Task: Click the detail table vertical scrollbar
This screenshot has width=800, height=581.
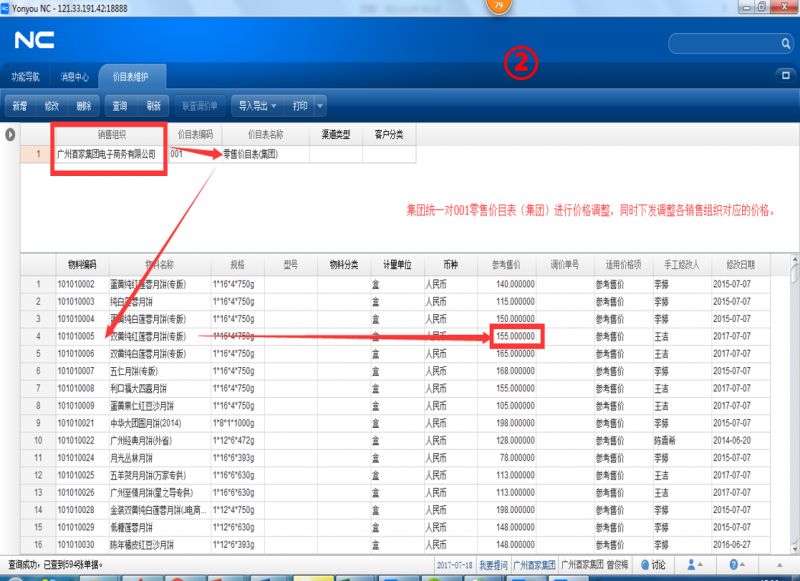Action: (795, 403)
